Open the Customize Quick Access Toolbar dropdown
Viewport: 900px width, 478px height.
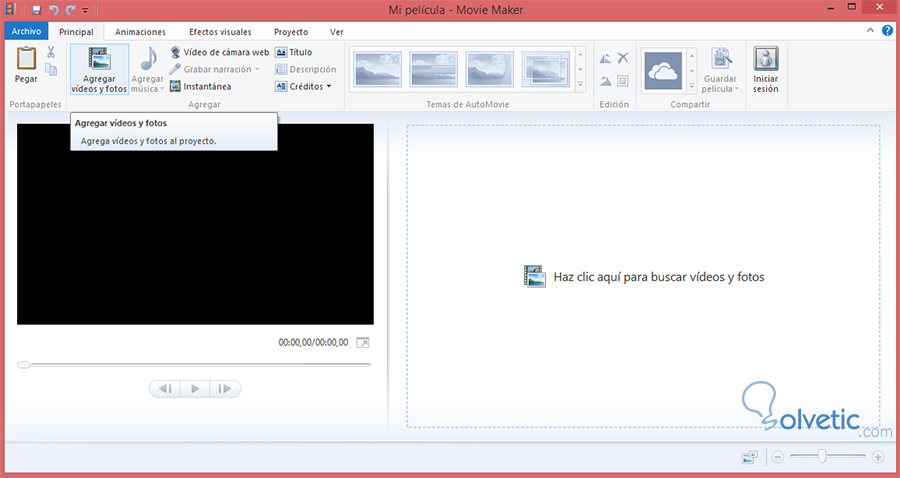point(86,10)
